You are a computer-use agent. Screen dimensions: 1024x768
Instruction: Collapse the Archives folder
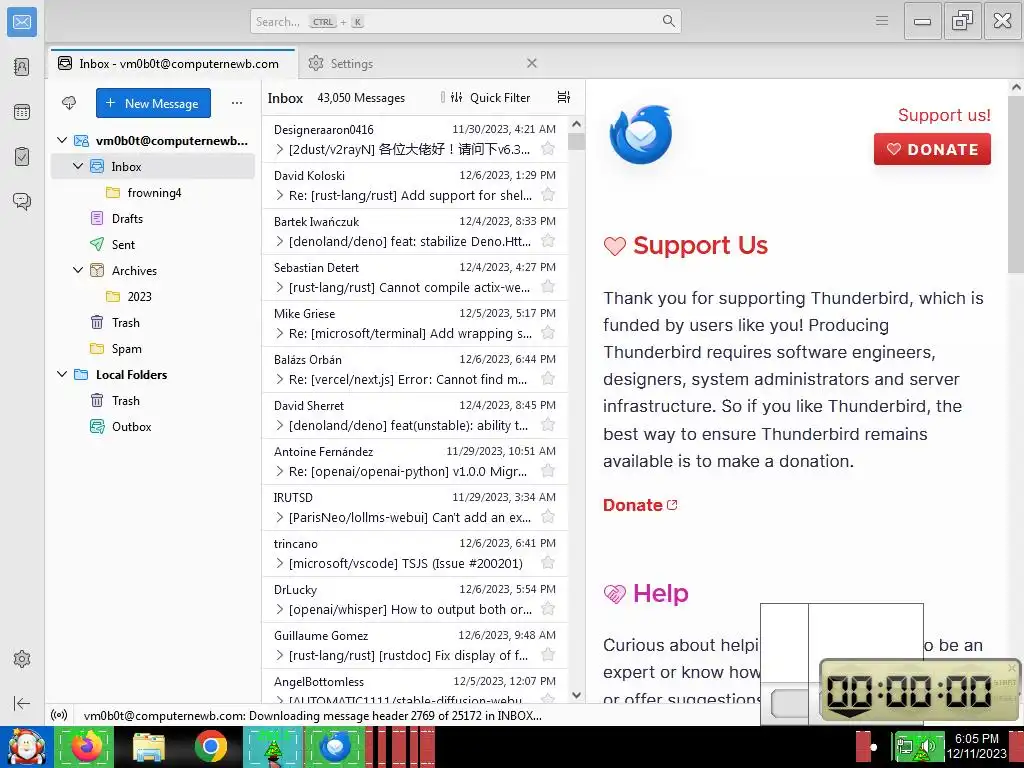pyautogui.click(x=78, y=270)
